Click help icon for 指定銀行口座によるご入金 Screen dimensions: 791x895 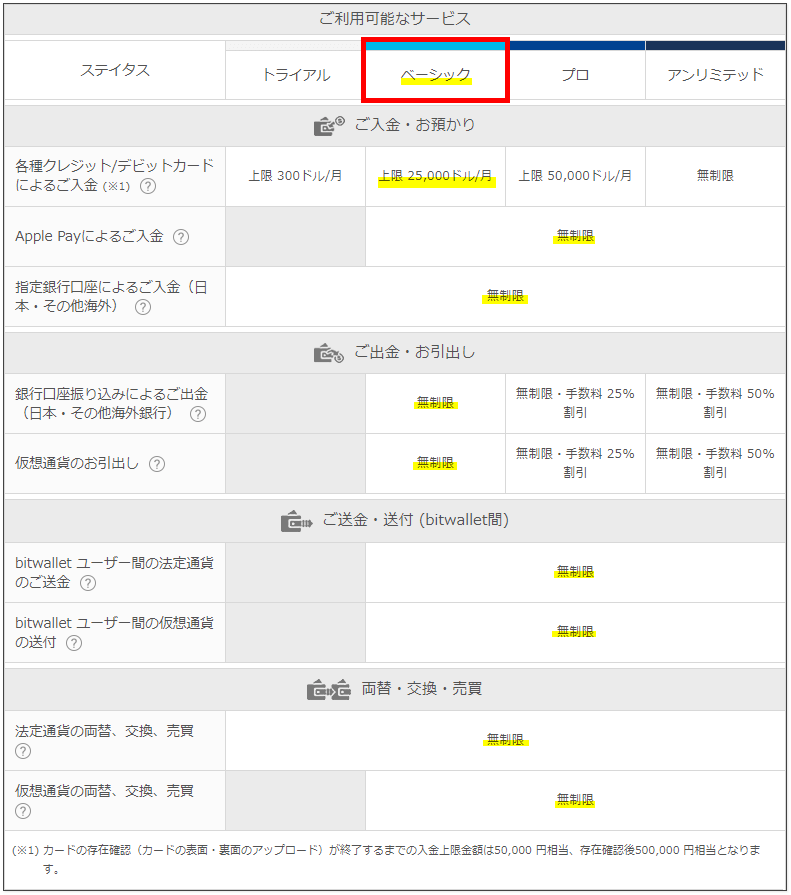coord(143,307)
